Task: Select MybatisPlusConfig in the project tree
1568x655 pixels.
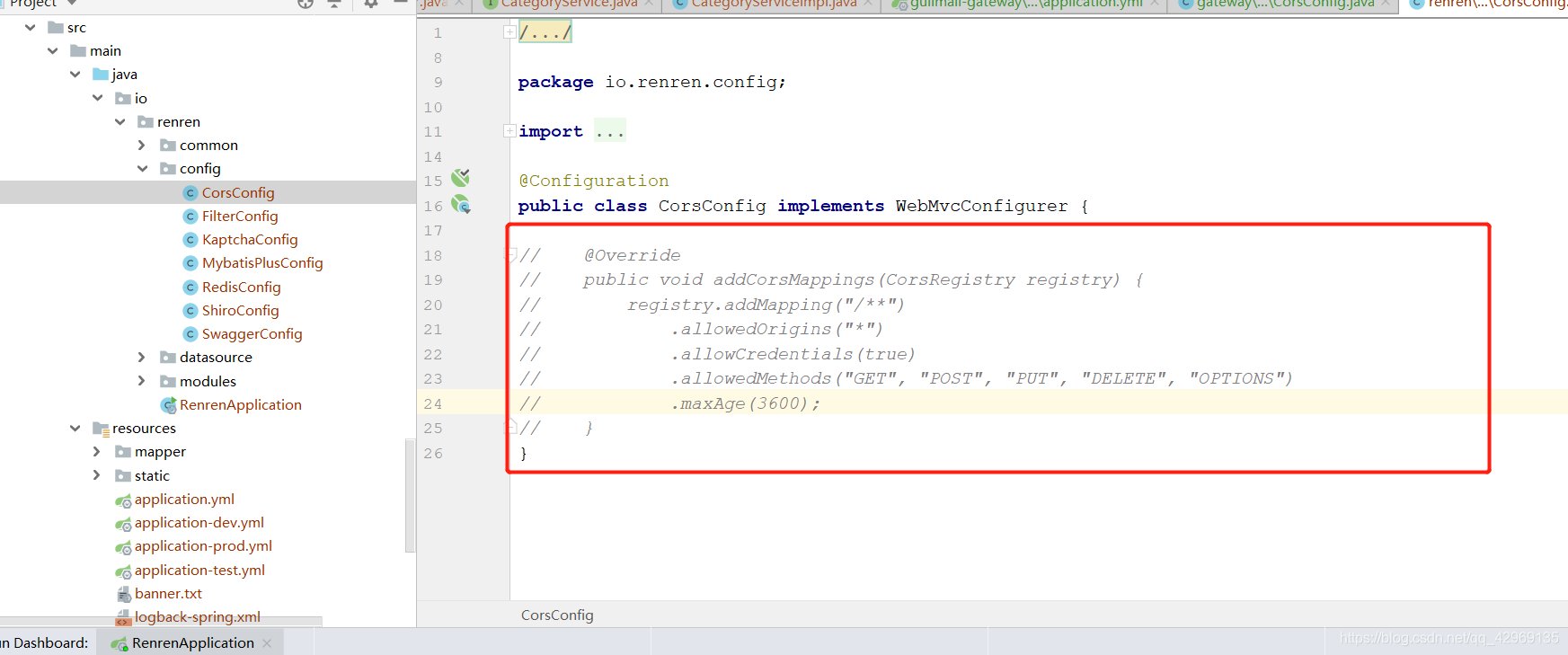Action: (262, 263)
